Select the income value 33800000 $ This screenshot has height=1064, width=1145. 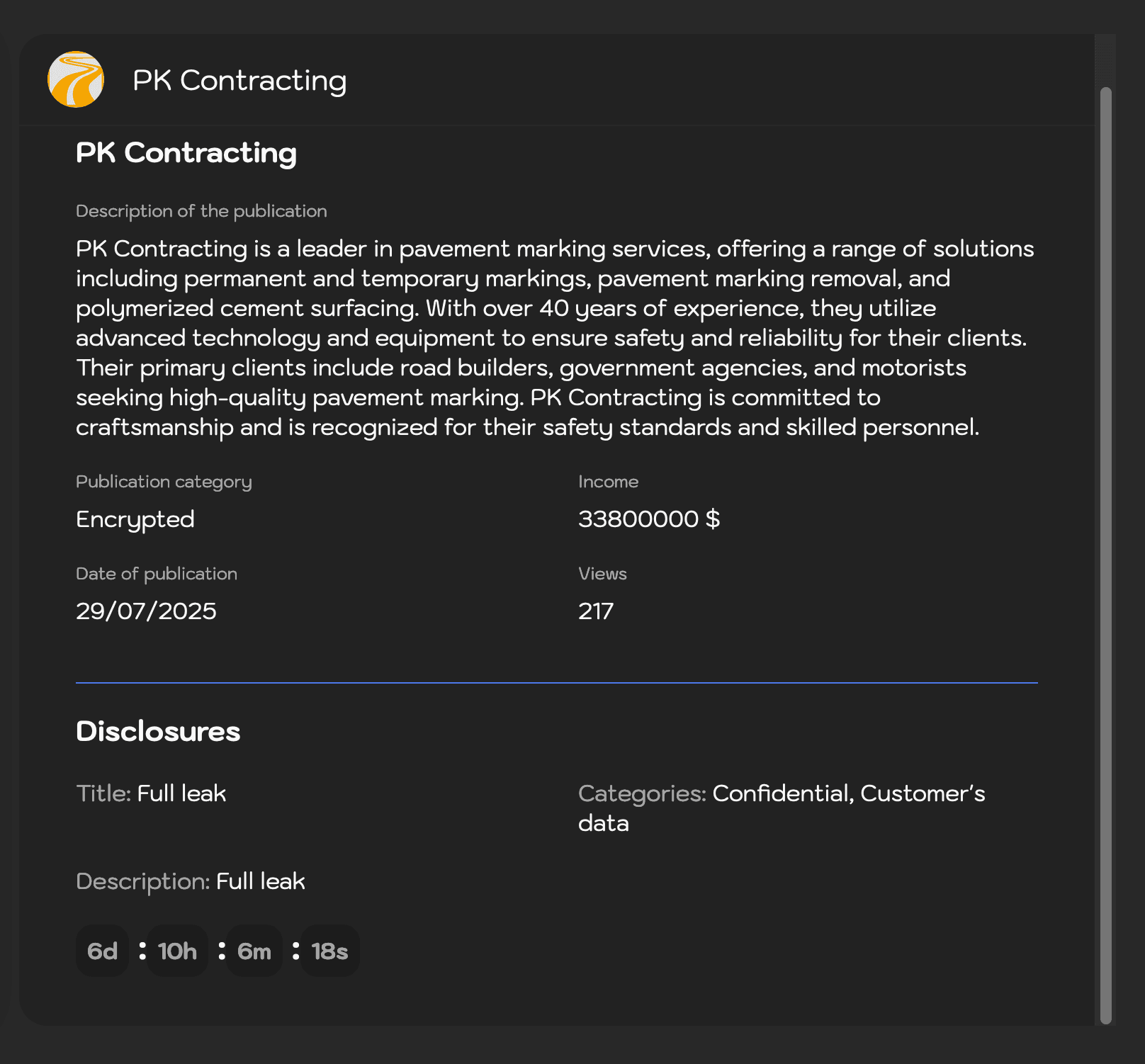(649, 519)
